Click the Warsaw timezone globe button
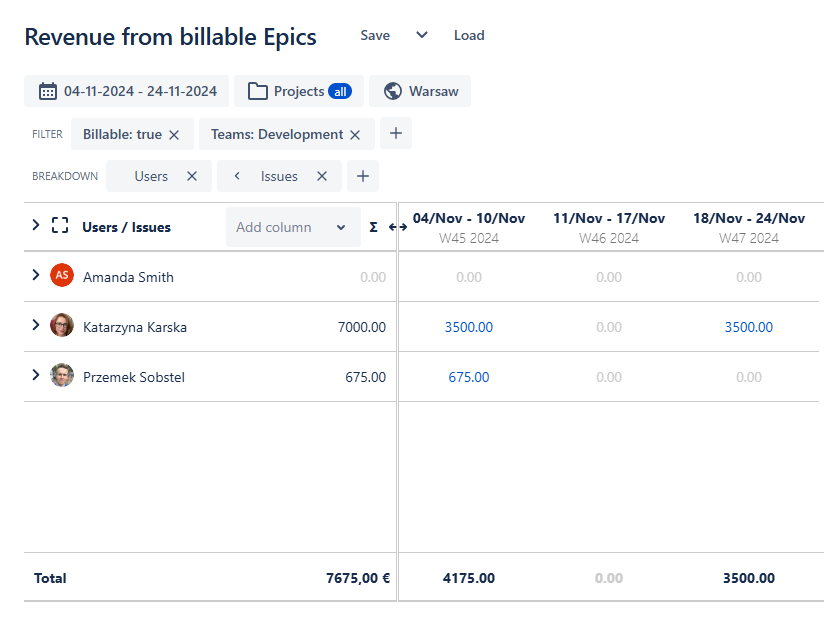The height and width of the screenshot is (626, 824). pyautogui.click(x=420, y=91)
